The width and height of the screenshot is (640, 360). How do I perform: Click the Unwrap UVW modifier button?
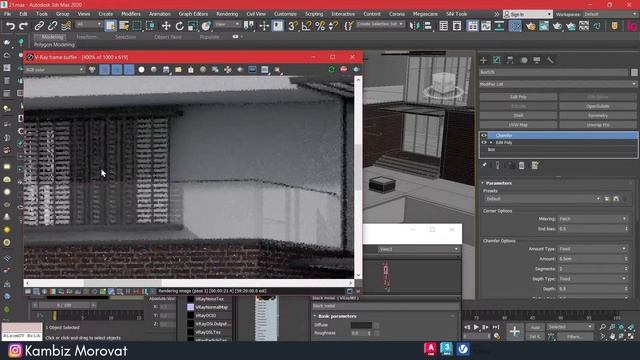coord(598,125)
